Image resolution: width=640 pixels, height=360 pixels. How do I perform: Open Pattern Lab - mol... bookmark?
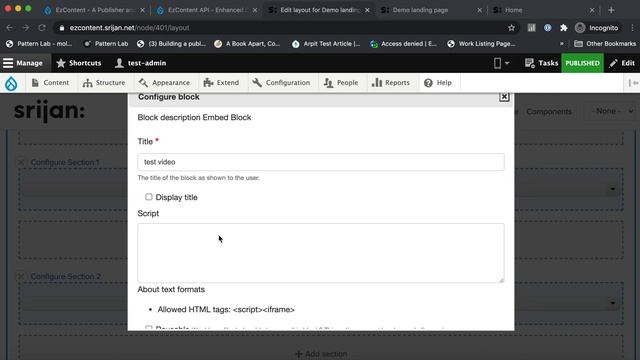click(39, 44)
